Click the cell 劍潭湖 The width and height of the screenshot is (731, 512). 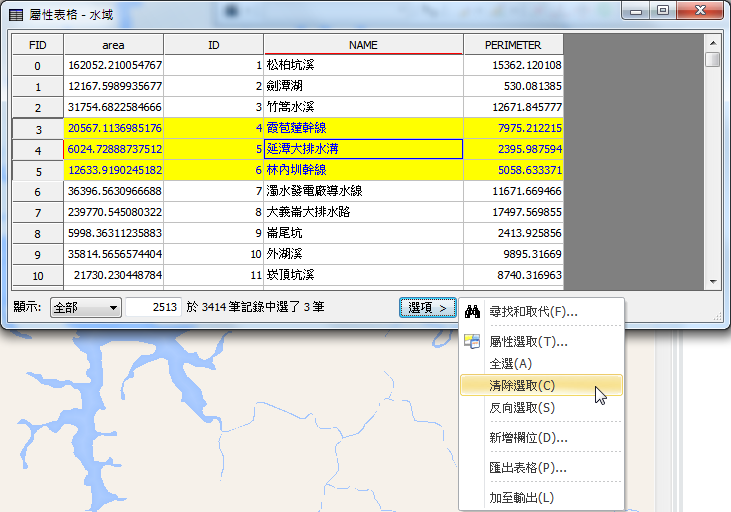point(363,86)
